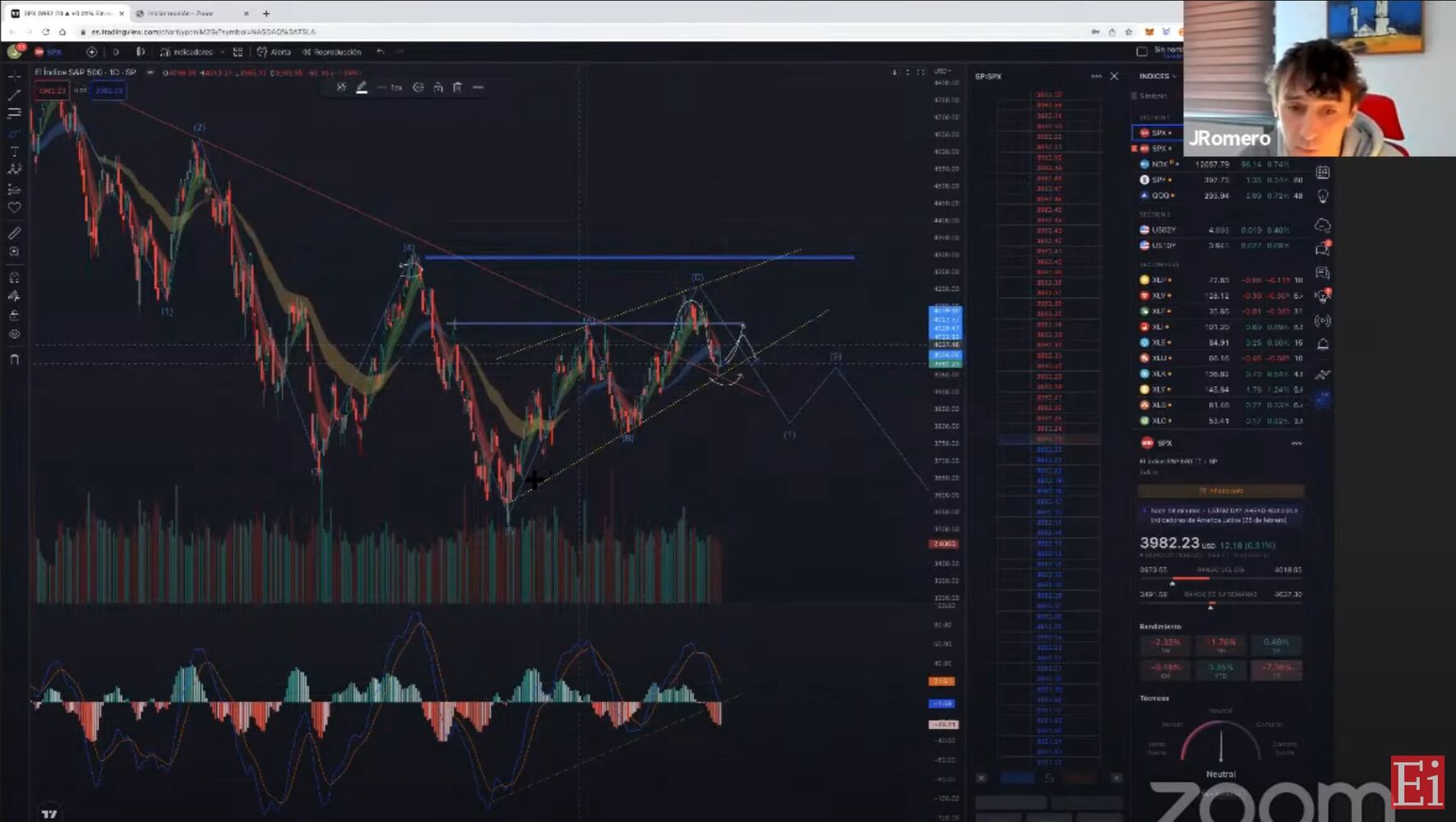The width and height of the screenshot is (1456, 822).
Task: Collapse the chart legend with arrow
Action: pos(150,72)
